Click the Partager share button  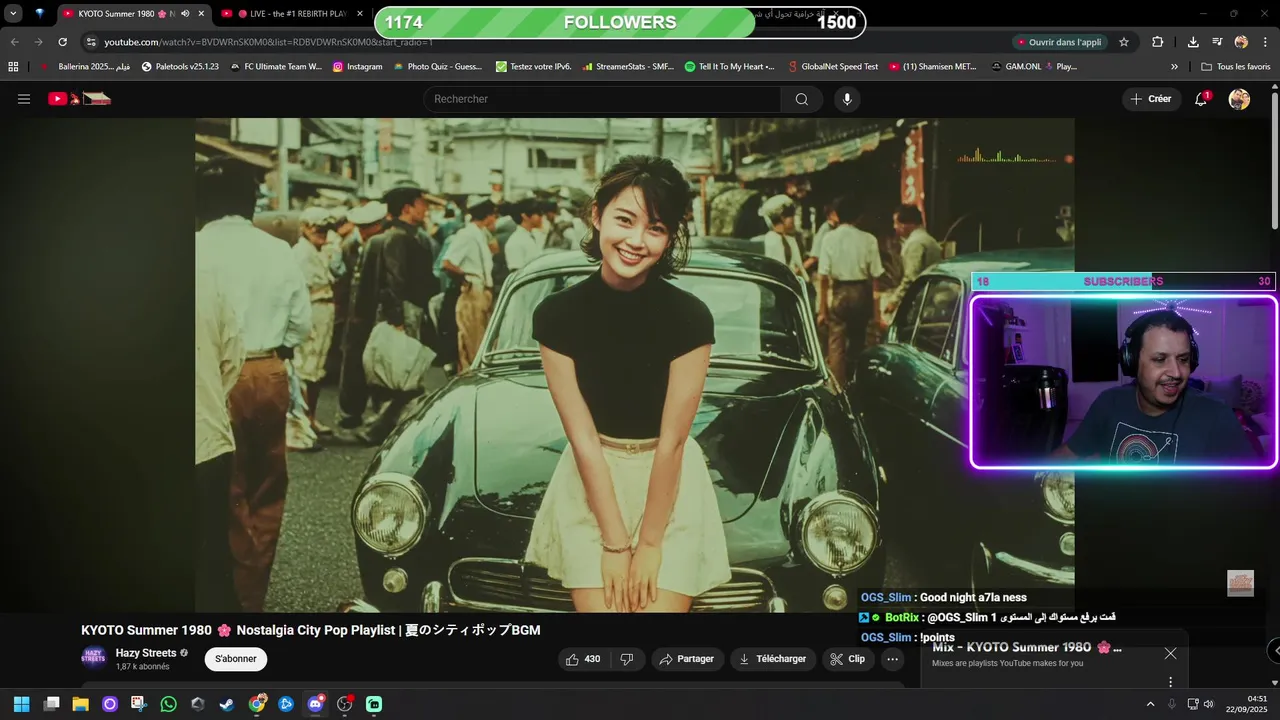(x=688, y=659)
